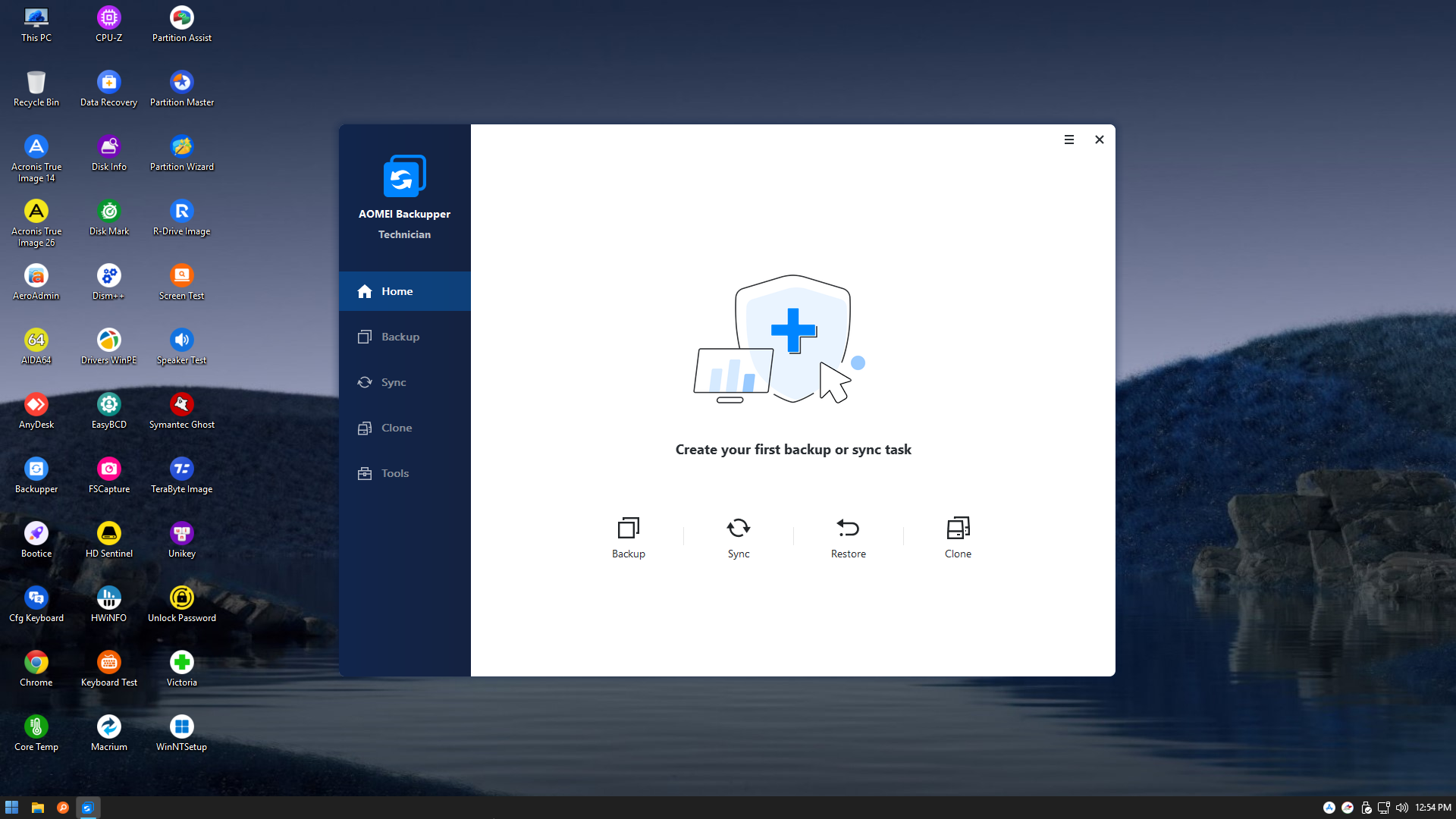Click the Clone shortcut on the home page
Image resolution: width=1456 pixels, height=819 pixels.
click(958, 538)
